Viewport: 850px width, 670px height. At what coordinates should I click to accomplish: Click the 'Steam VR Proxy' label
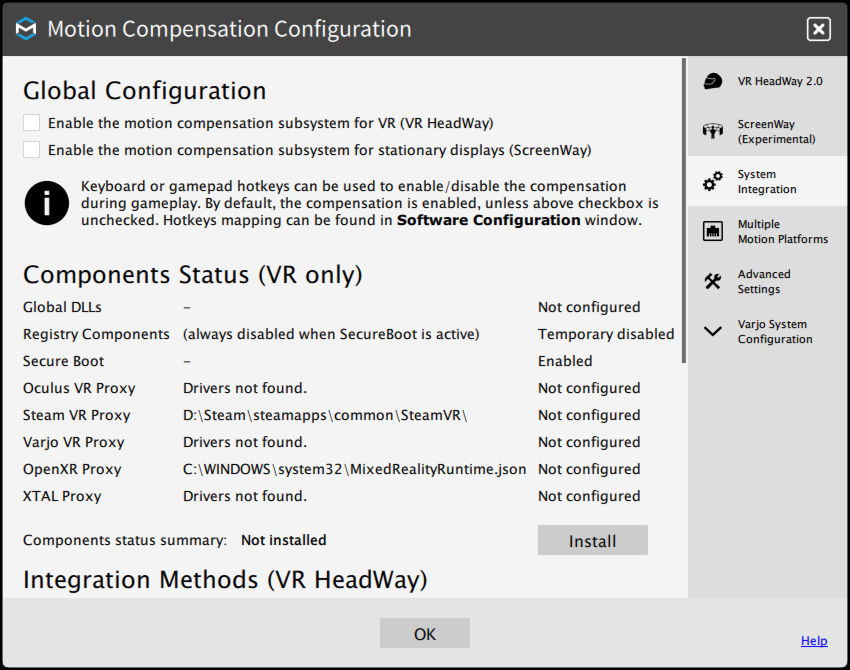76,415
